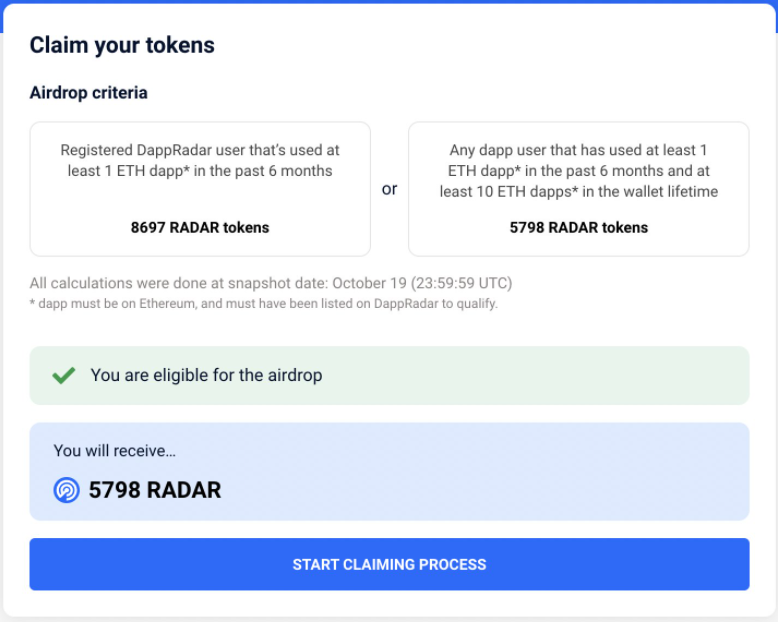Click the RADAR token logo icon

click(x=66, y=490)
